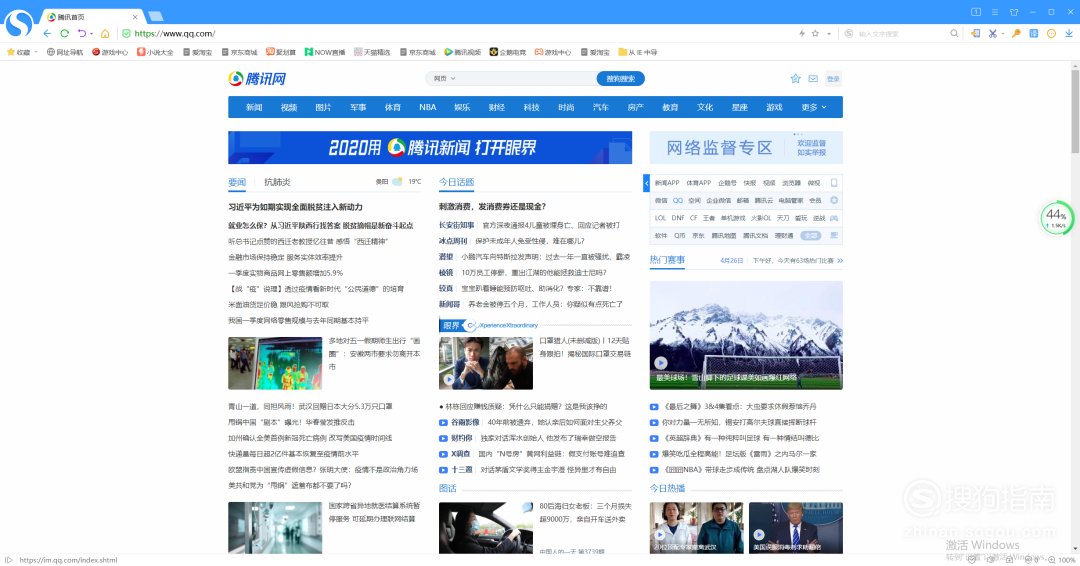This screenshot has width=1080, height=566.
Task: Click the 登录 login button
Action: coord(833,78)
